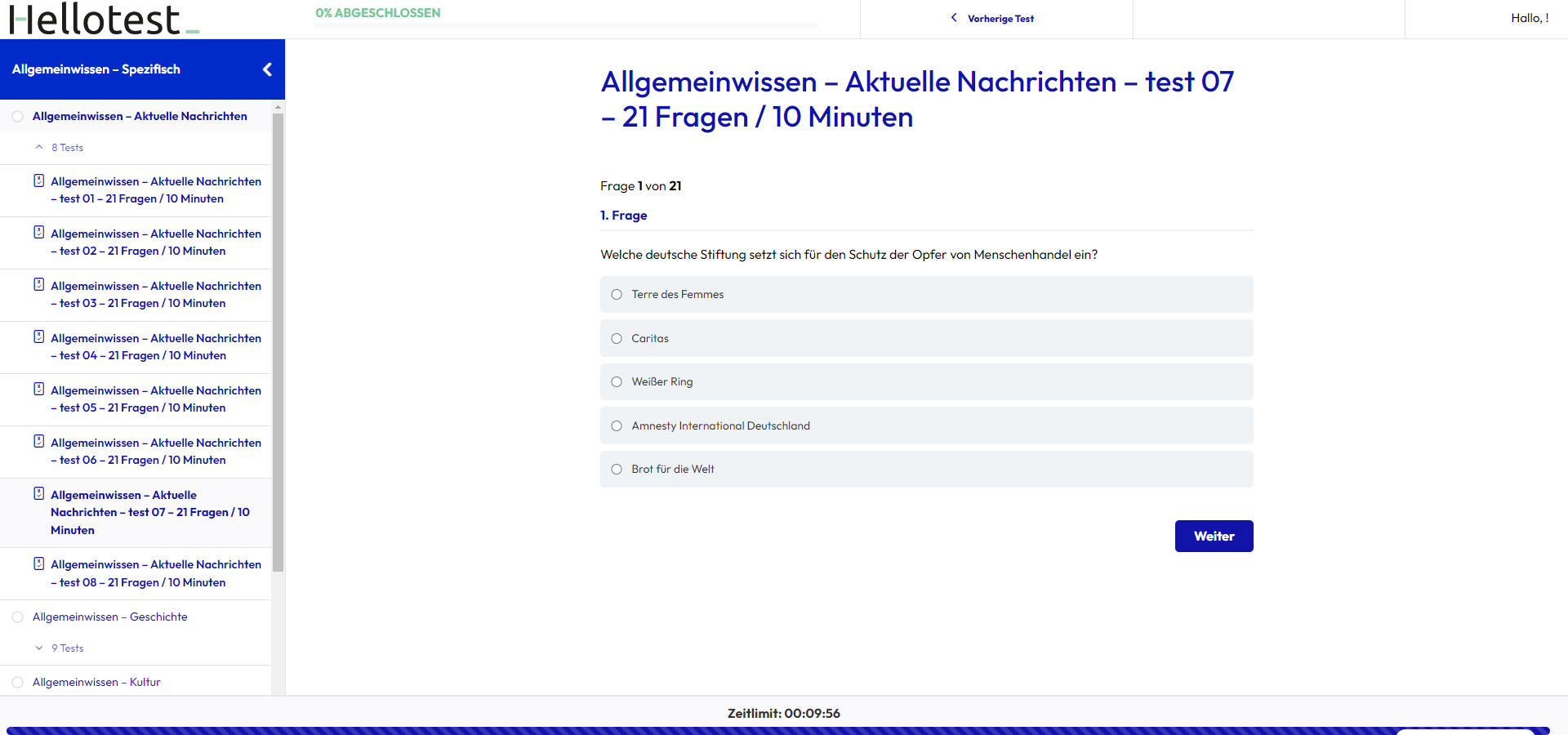Screen dimensions: 1568x735
Task: Open Aktuelle Nachrichten test 02
Action: coord(156,243)
